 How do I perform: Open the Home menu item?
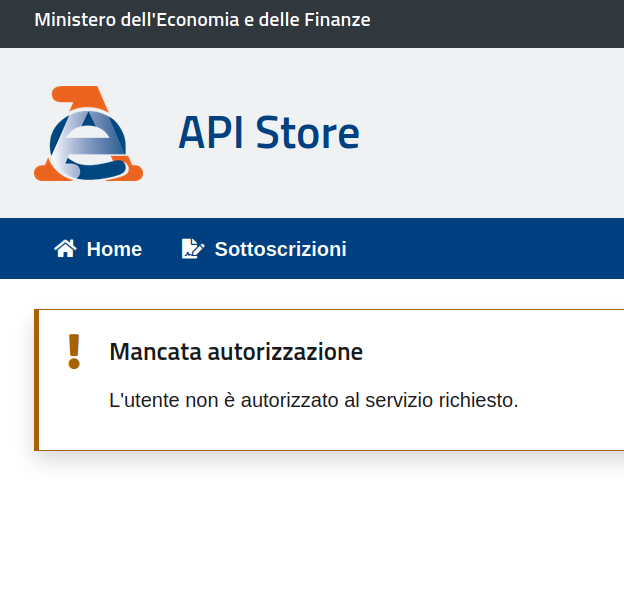(x=114, y=249)
